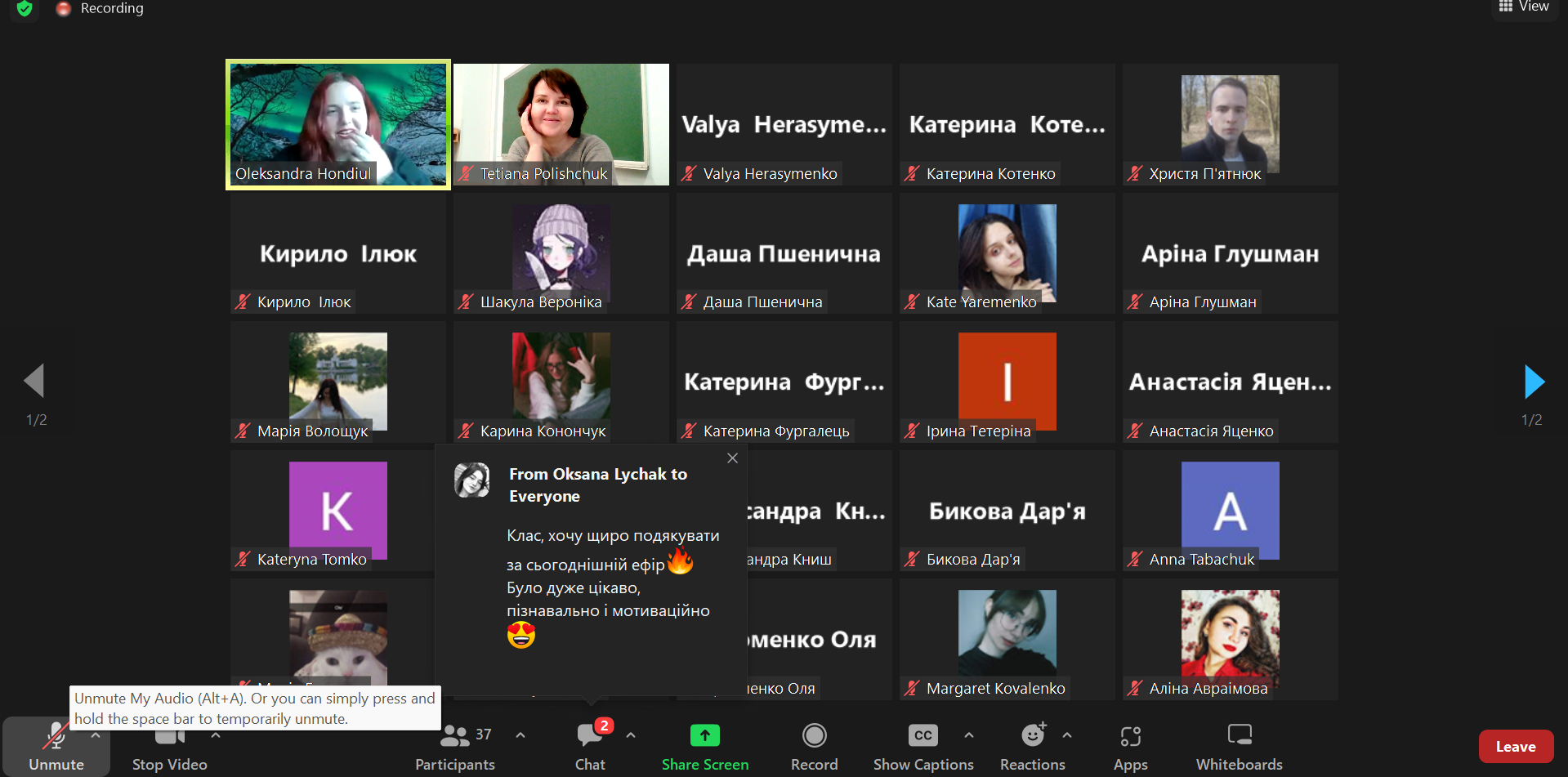Image resolution: width=1568 pixels, height=777 pixels.
Task: Click the red Leave button
Action: 1516,747
